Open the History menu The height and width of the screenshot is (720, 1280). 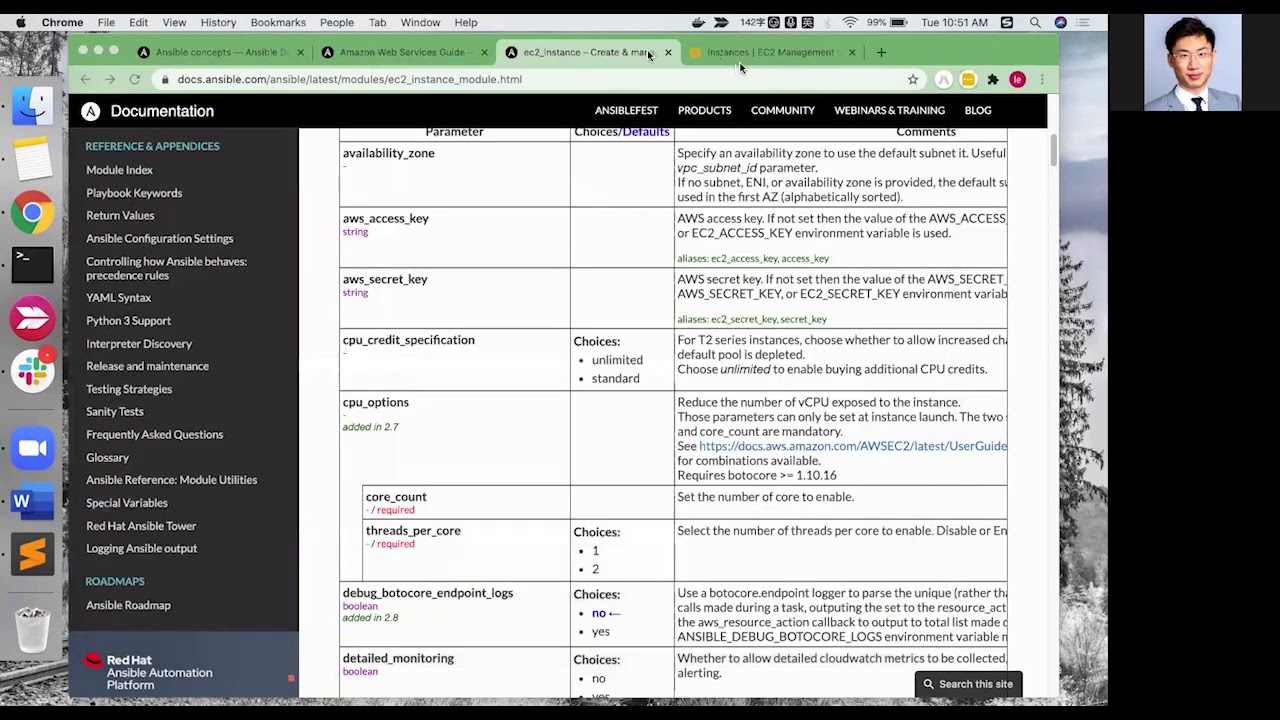coord(218,22)
